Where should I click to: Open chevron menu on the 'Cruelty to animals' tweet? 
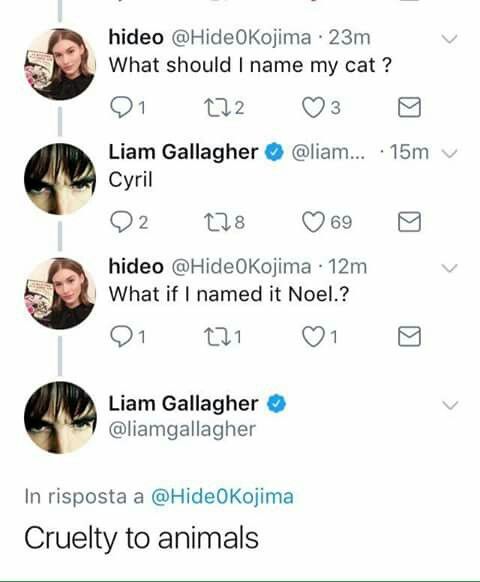tap(450, 405)
